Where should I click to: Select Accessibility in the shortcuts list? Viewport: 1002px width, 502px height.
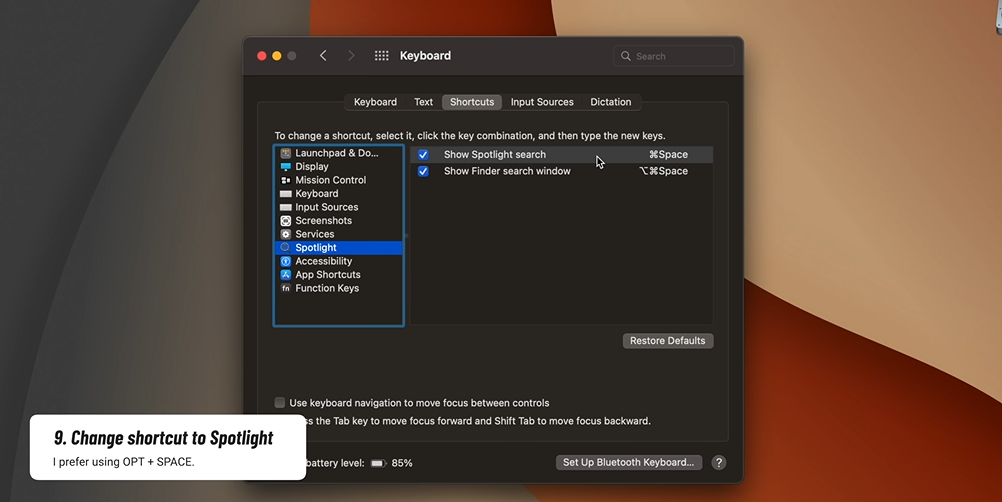pyautogui.click(x=339, y=261)
